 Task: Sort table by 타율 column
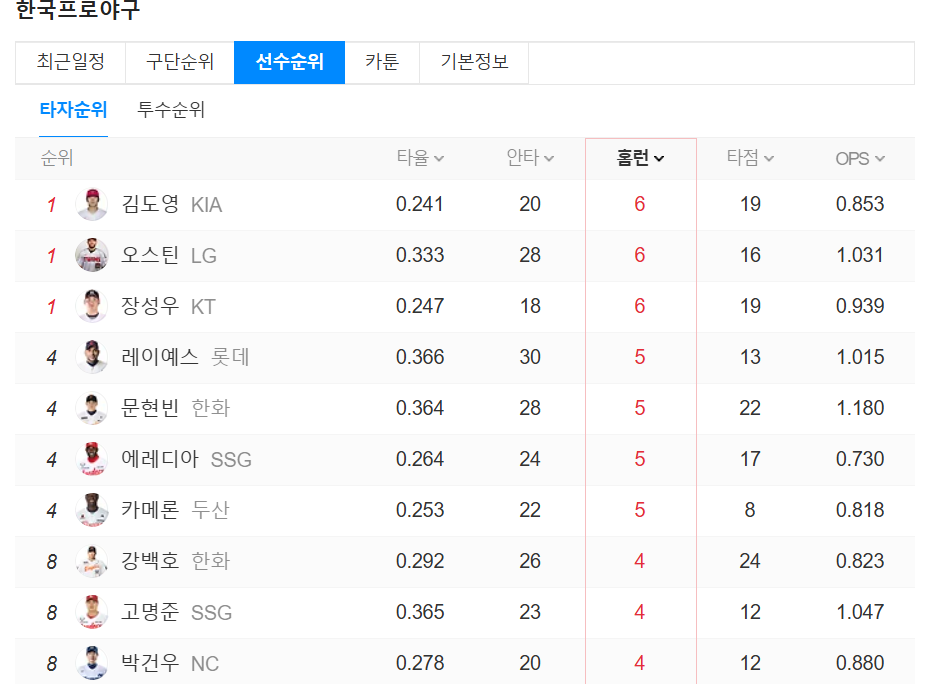click(x=420, y=158)
